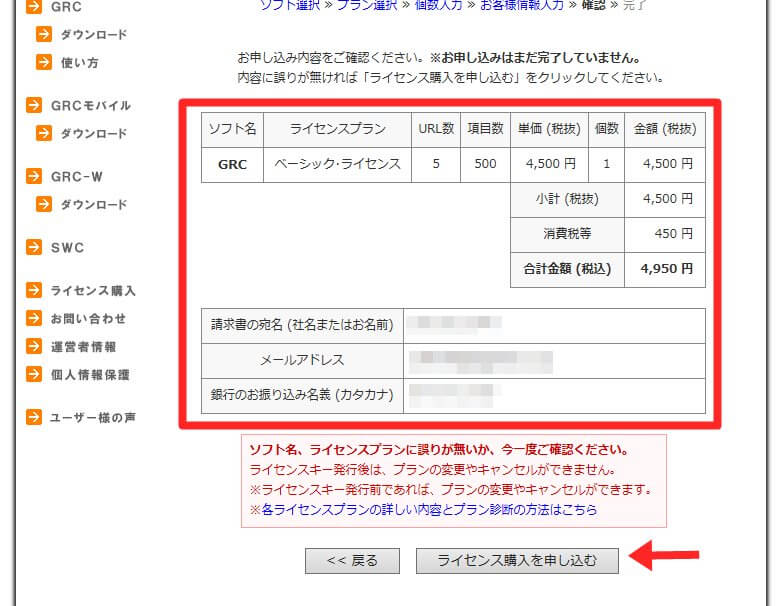Click the 小計 (税抜) label
The width and height of the screenshot is (777, 606).
[x=567, y=199]
